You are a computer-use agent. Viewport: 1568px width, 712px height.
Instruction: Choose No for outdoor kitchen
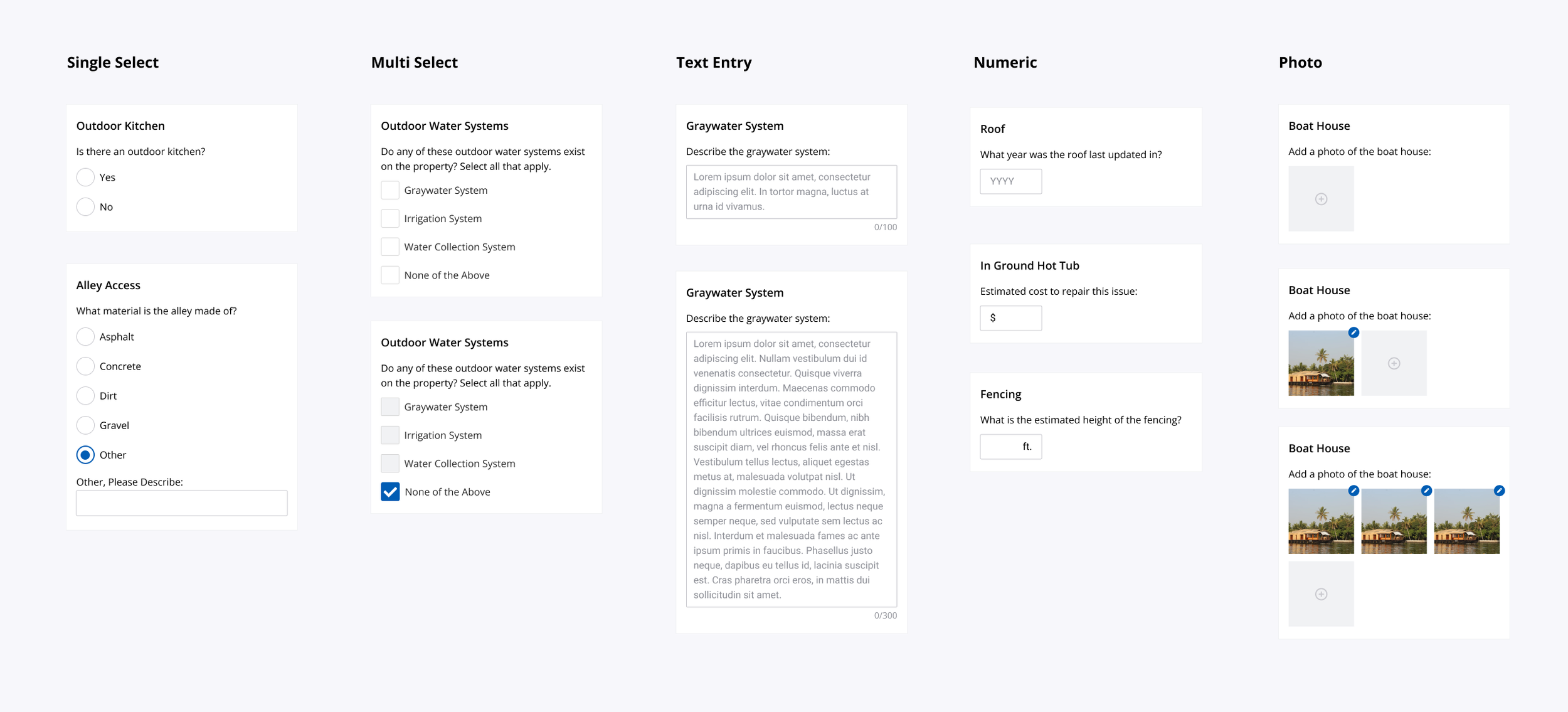85,207
